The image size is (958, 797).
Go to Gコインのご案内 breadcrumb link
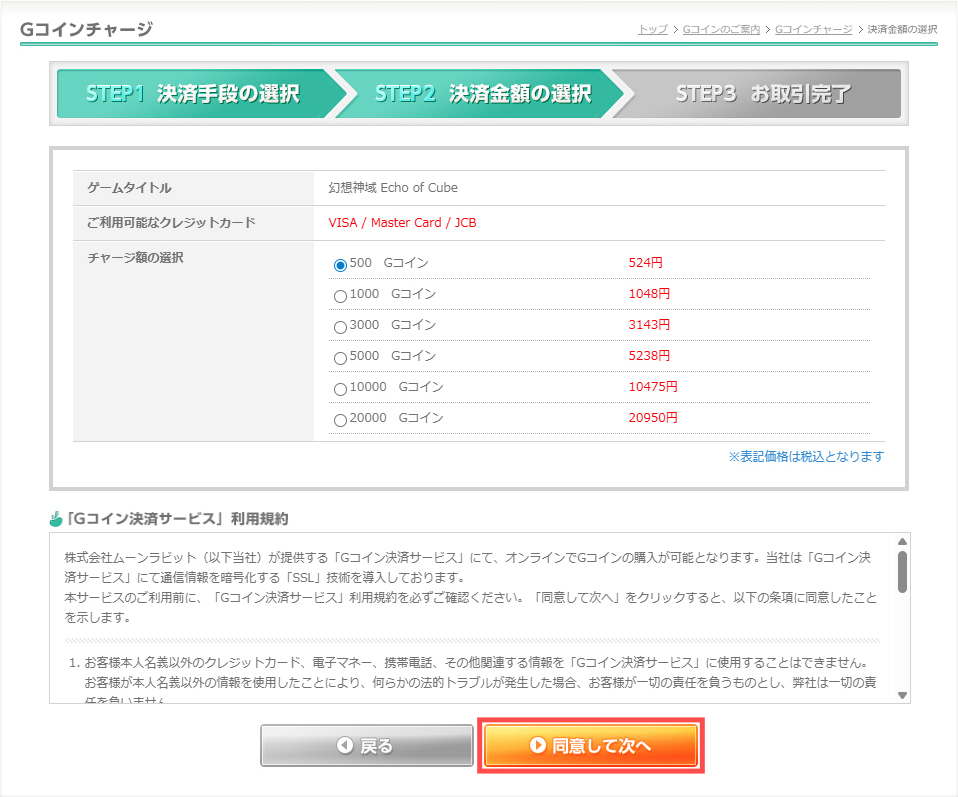point(722,29)
